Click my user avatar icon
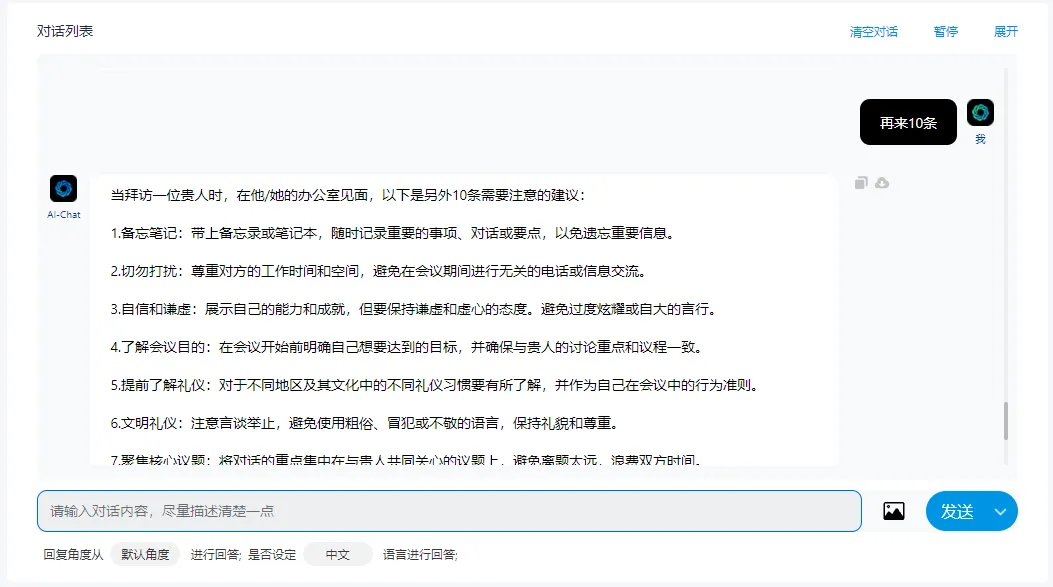 pos(980,112)
